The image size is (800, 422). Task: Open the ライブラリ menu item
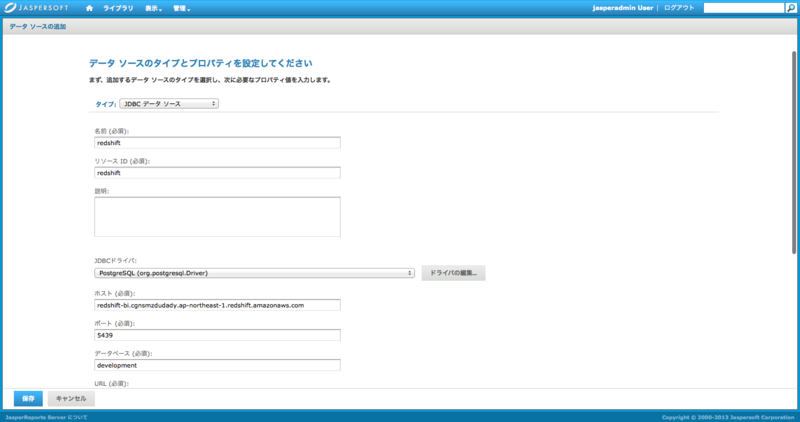pos(118,8)
